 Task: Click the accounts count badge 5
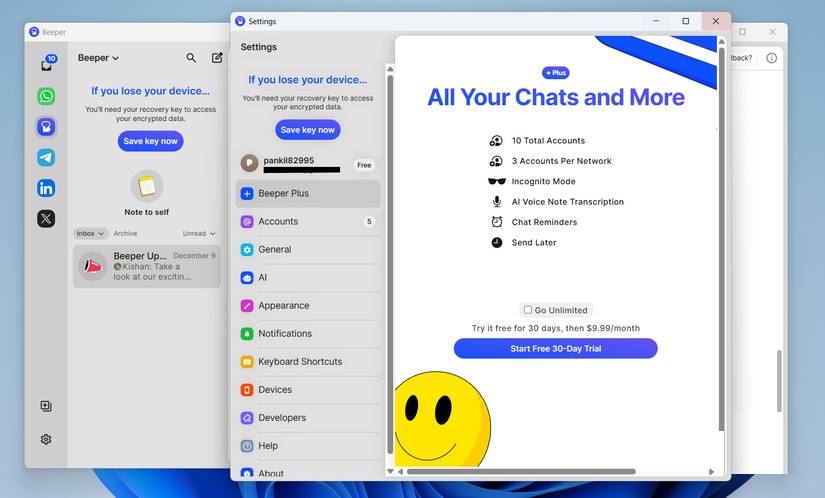pos(369,221)
